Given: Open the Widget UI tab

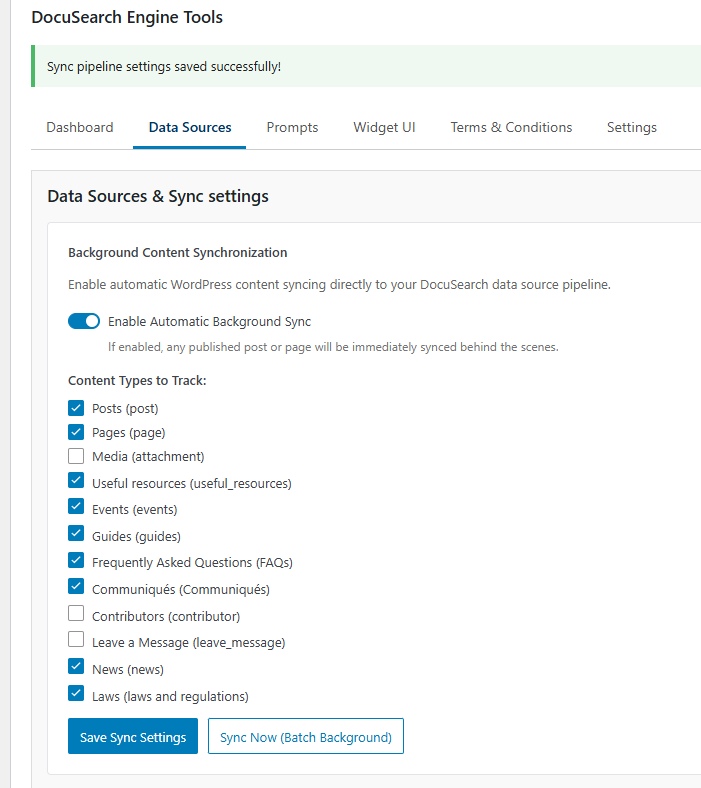Looking at the screenshot, I should tap(384, 128).
